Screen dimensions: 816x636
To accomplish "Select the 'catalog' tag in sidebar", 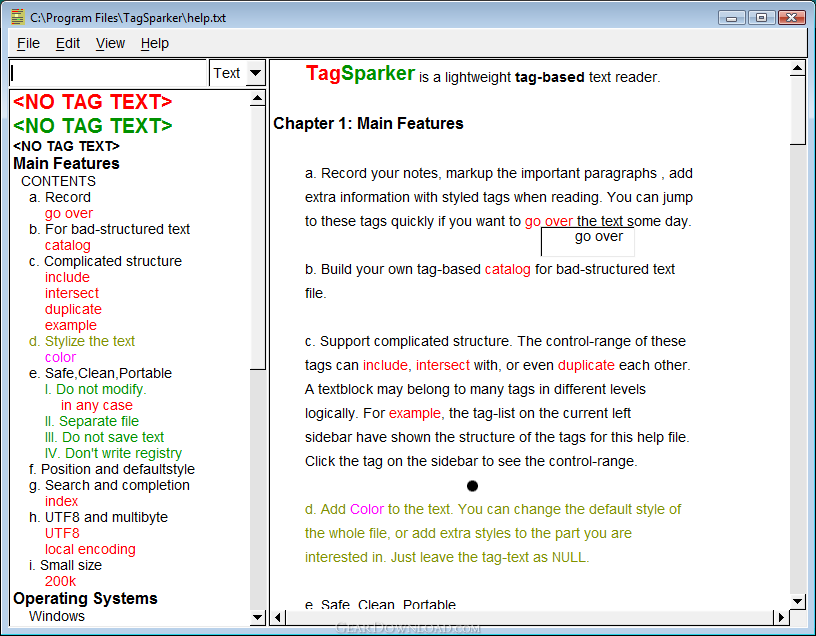I will [x=68, y=245].
